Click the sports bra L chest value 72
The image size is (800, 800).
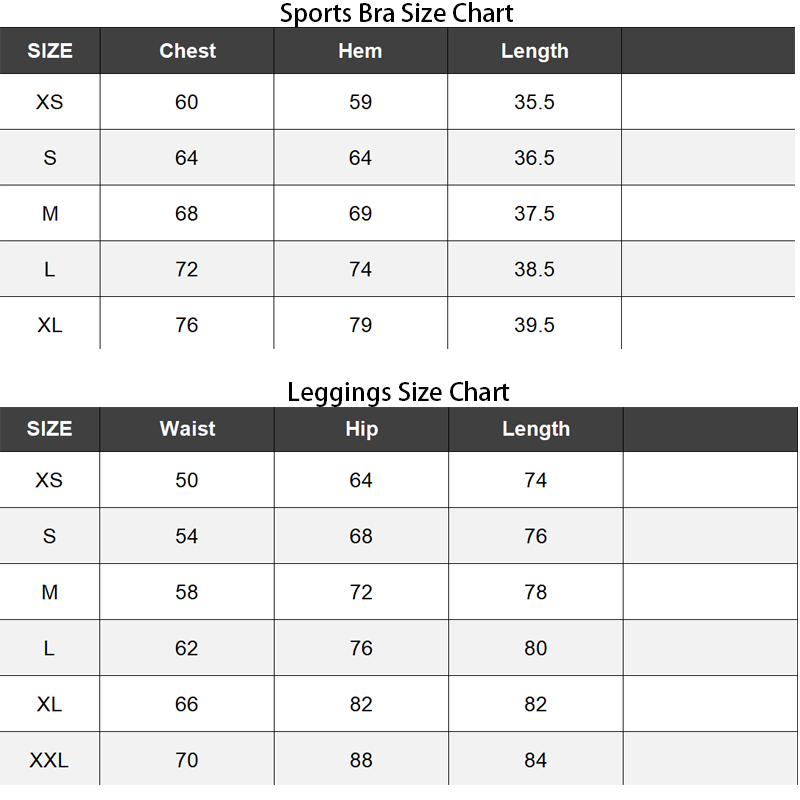click(187, 270)
